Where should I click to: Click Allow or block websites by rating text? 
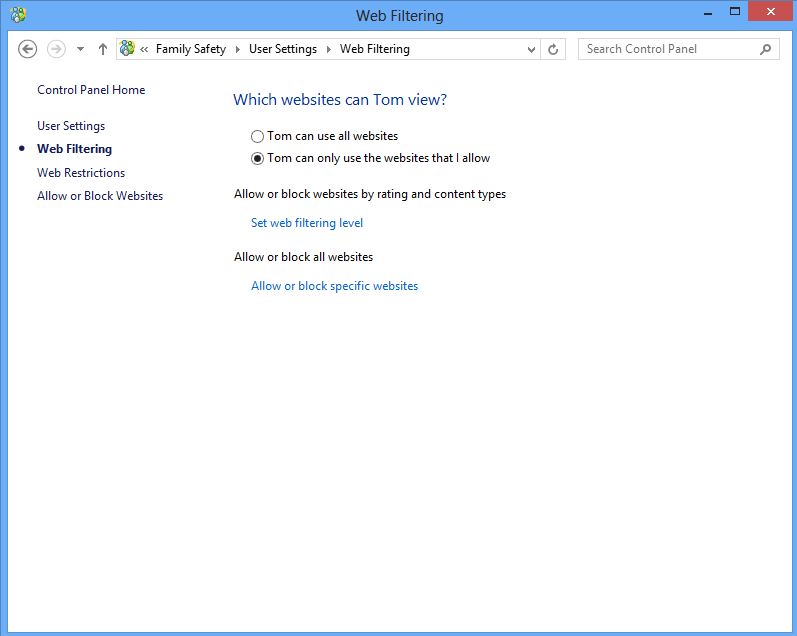pos(370,194)
